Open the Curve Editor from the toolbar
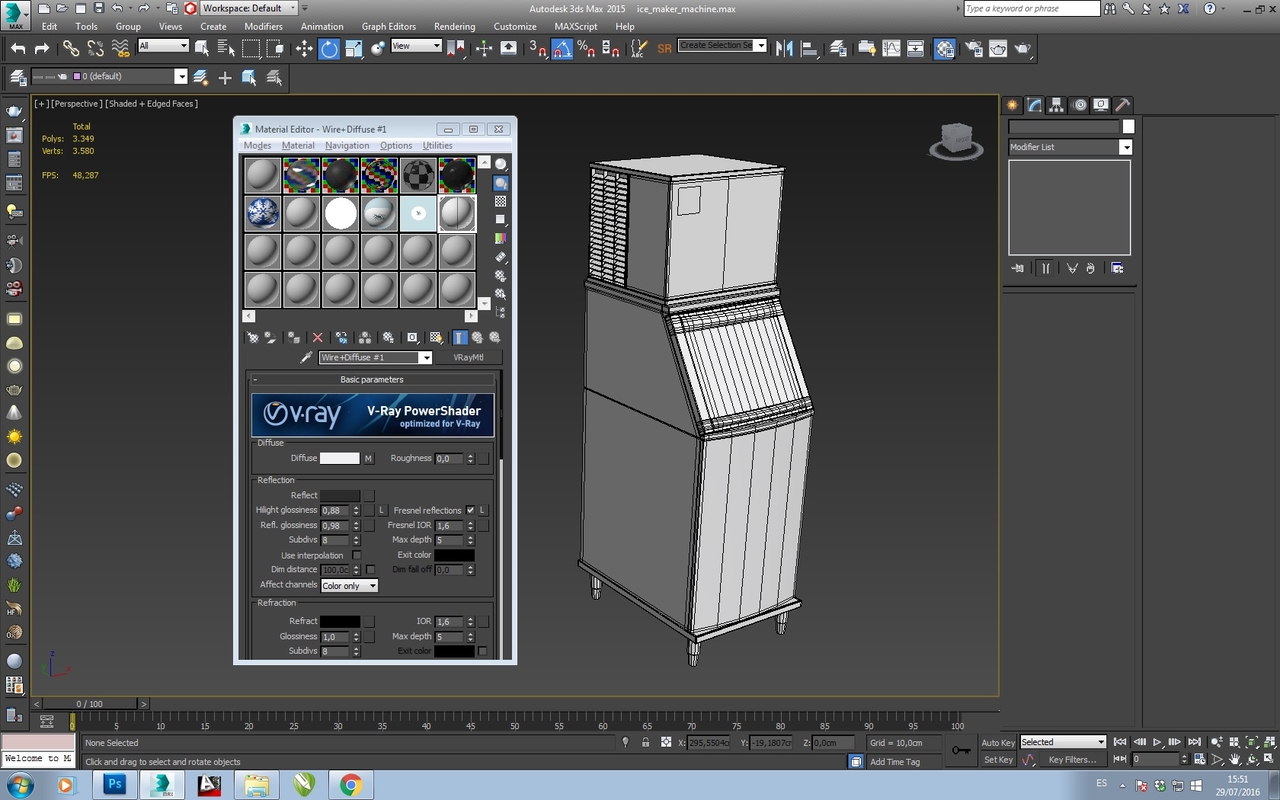This screenshot has height=800, width=1280. click(891, 48)
